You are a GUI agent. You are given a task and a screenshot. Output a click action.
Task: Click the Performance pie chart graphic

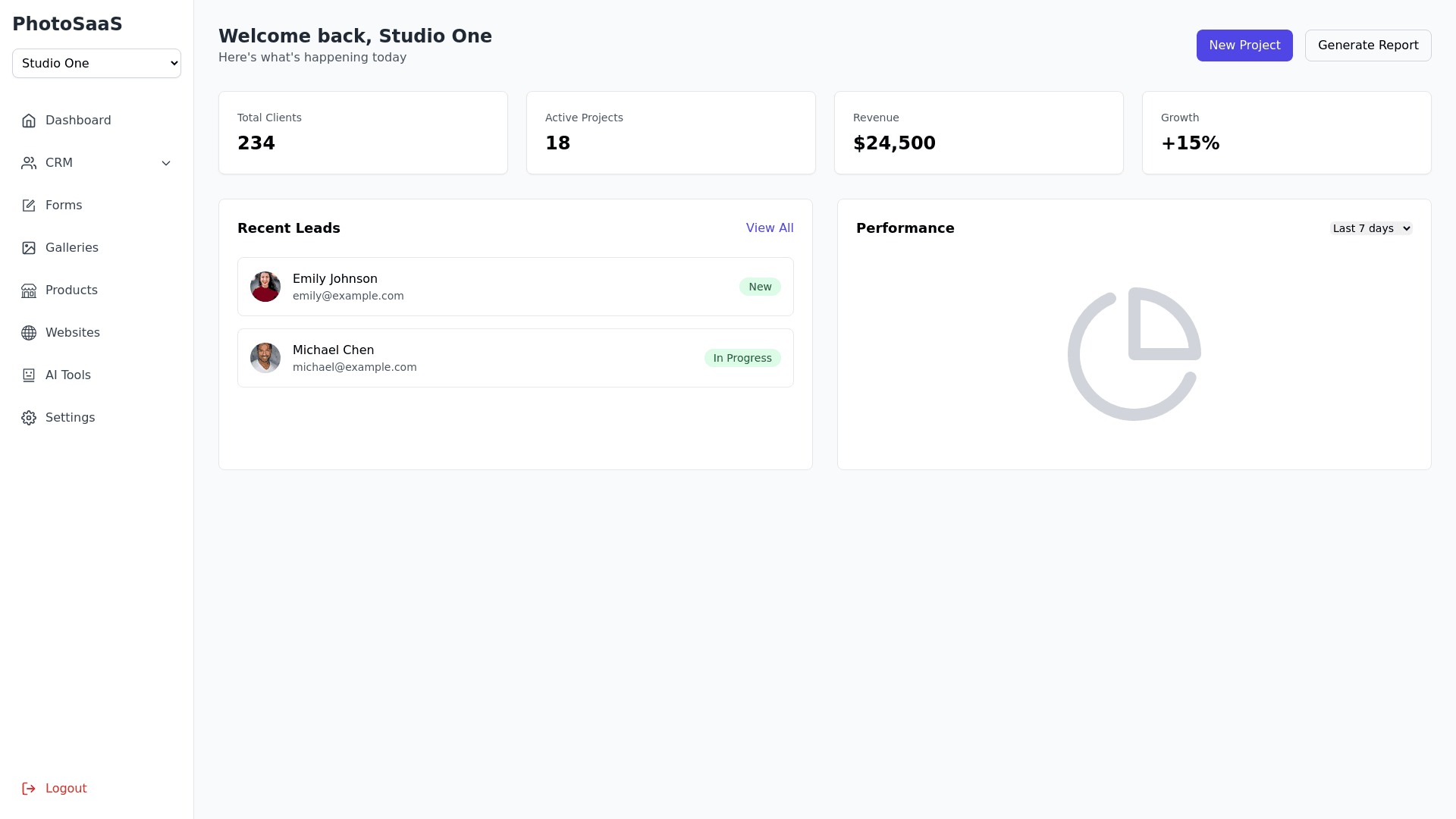[x=1134, y=354]
